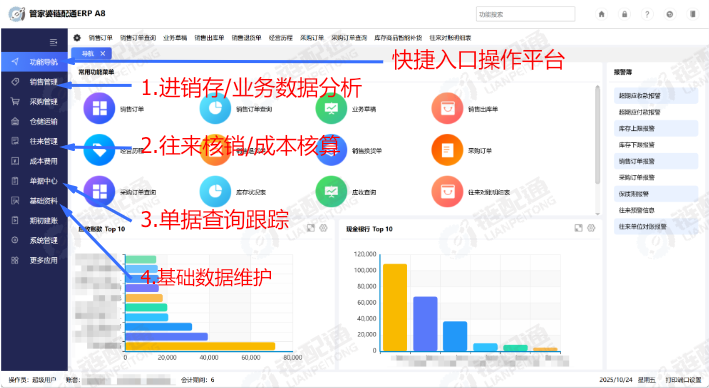Open the purple 采购订单查询 tile icon

[x=99, y=192]
